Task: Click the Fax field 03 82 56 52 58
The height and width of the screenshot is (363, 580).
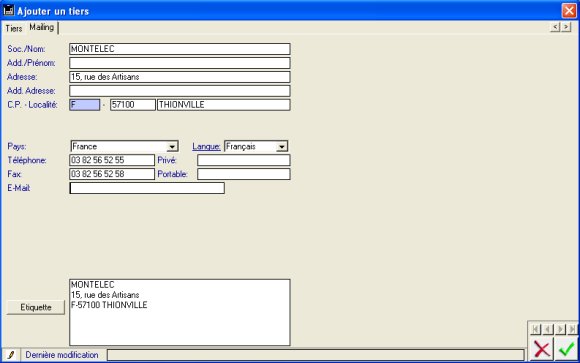Action: [112, 174]
